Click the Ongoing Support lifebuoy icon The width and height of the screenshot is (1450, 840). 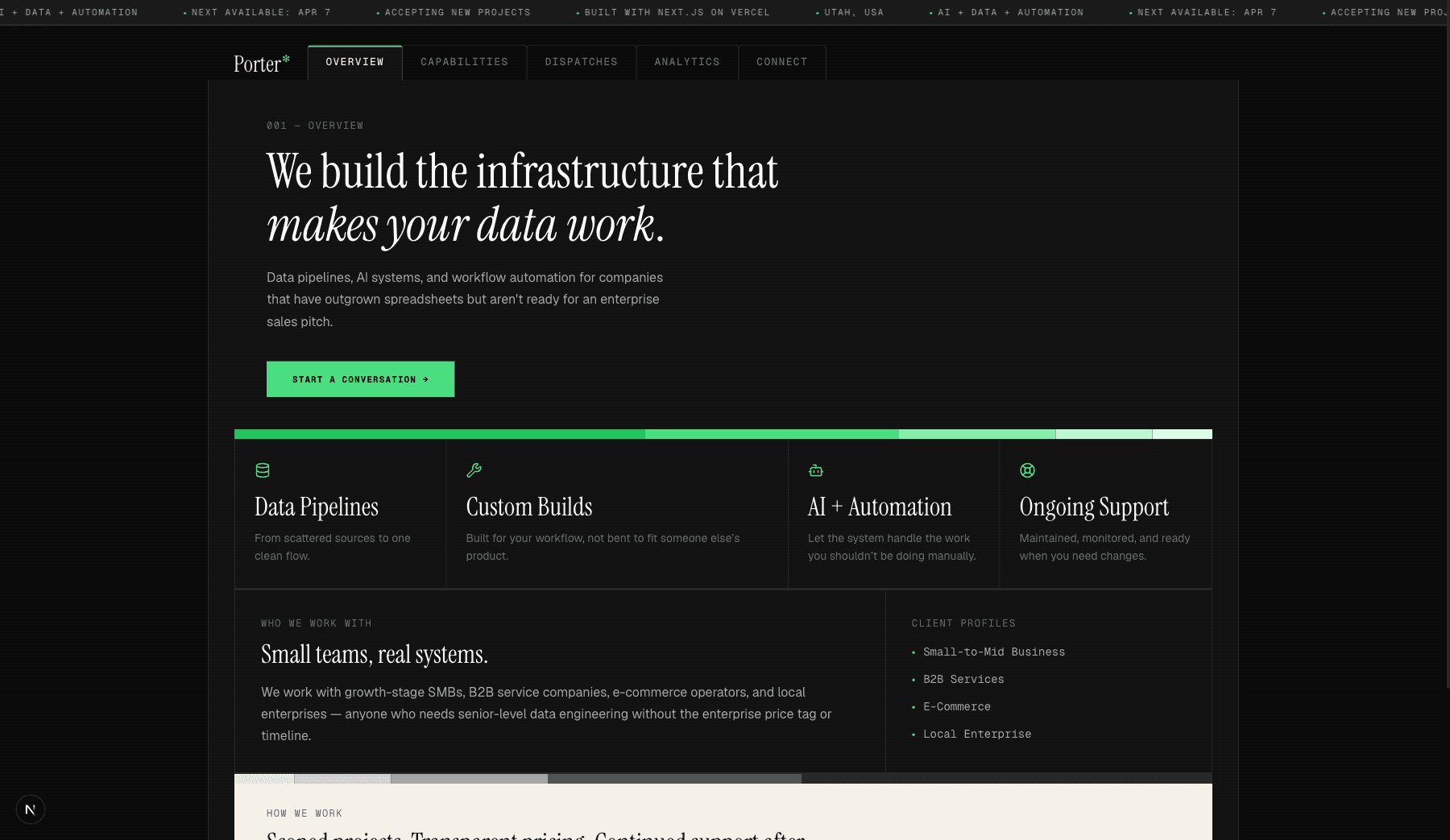(1027, 470)
